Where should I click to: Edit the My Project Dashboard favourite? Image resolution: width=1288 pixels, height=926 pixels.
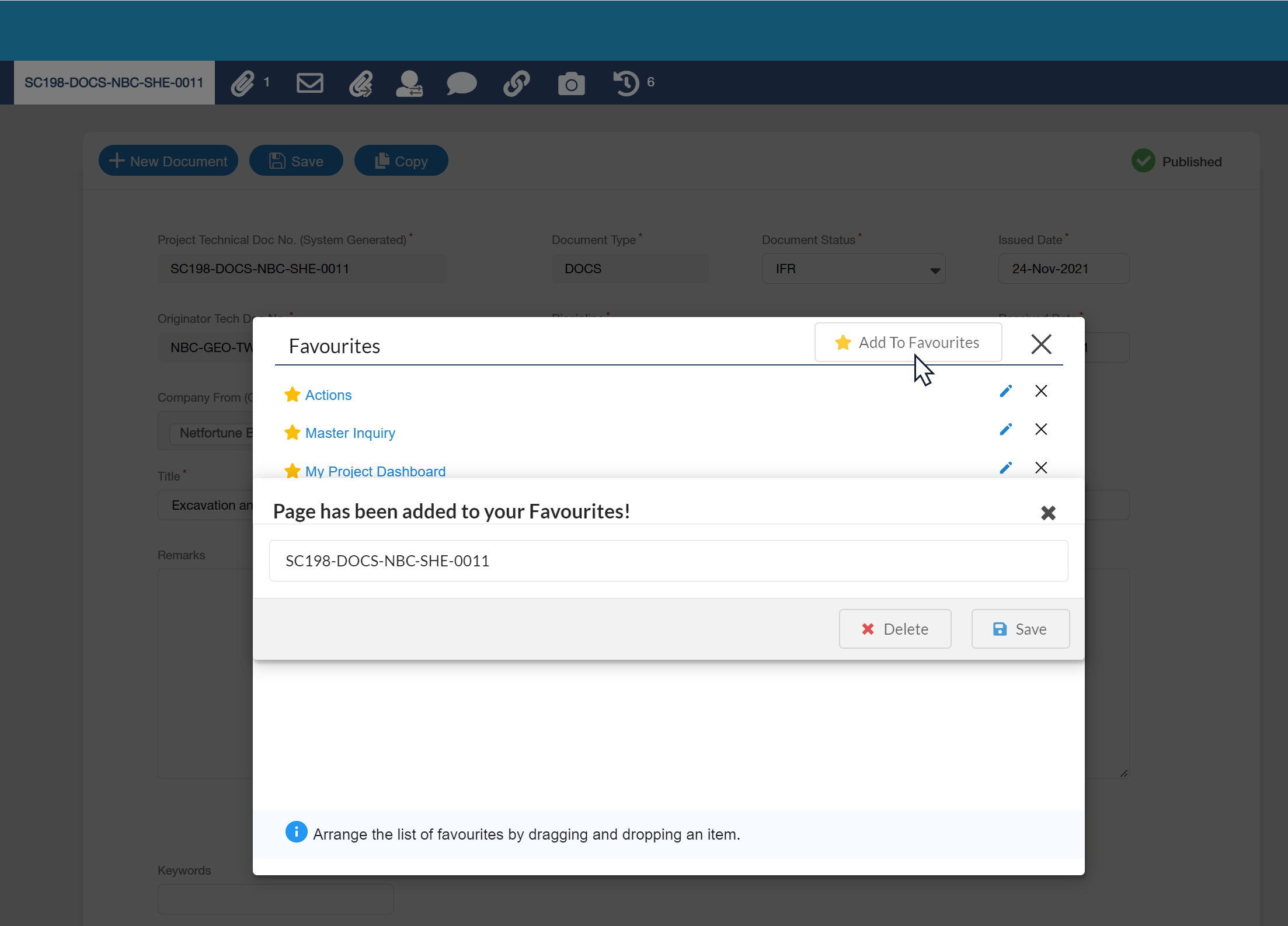click(1005, 468)
